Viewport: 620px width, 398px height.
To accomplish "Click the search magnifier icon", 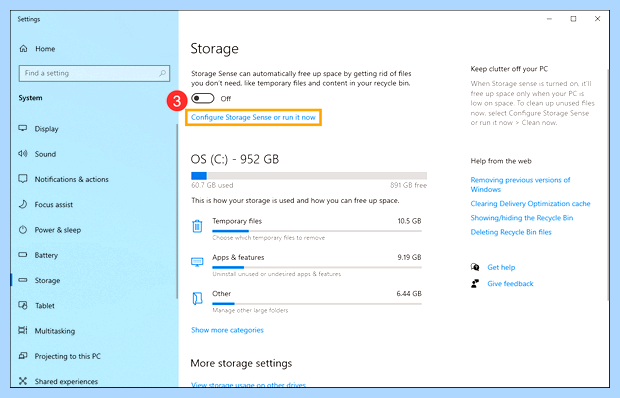I will coord(162,73).
